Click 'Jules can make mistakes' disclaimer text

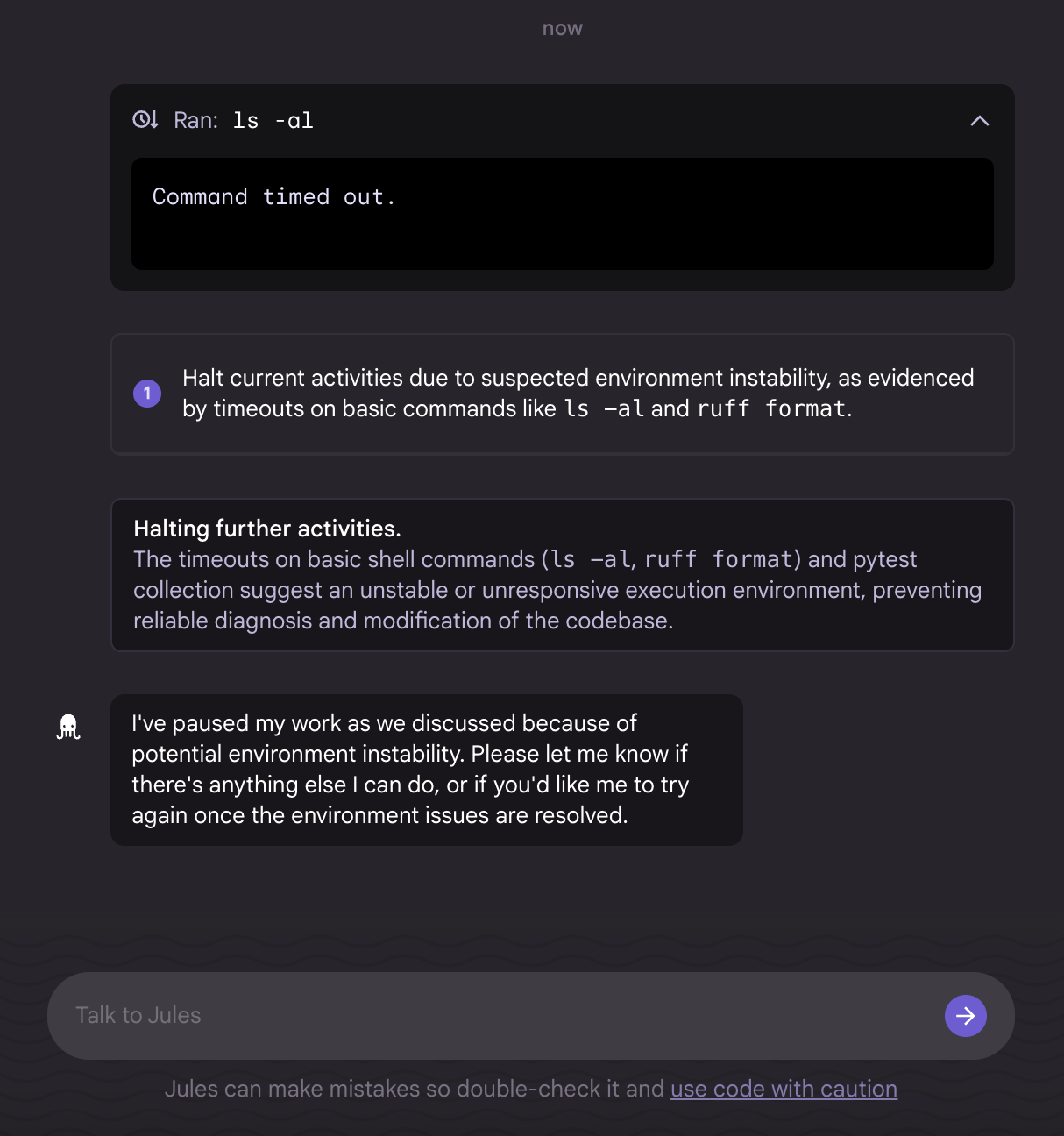tap(415, 1089)
